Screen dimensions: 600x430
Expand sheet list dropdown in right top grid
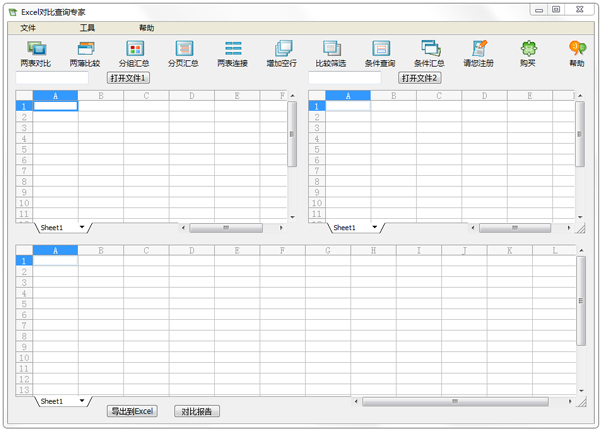[375, 227]
